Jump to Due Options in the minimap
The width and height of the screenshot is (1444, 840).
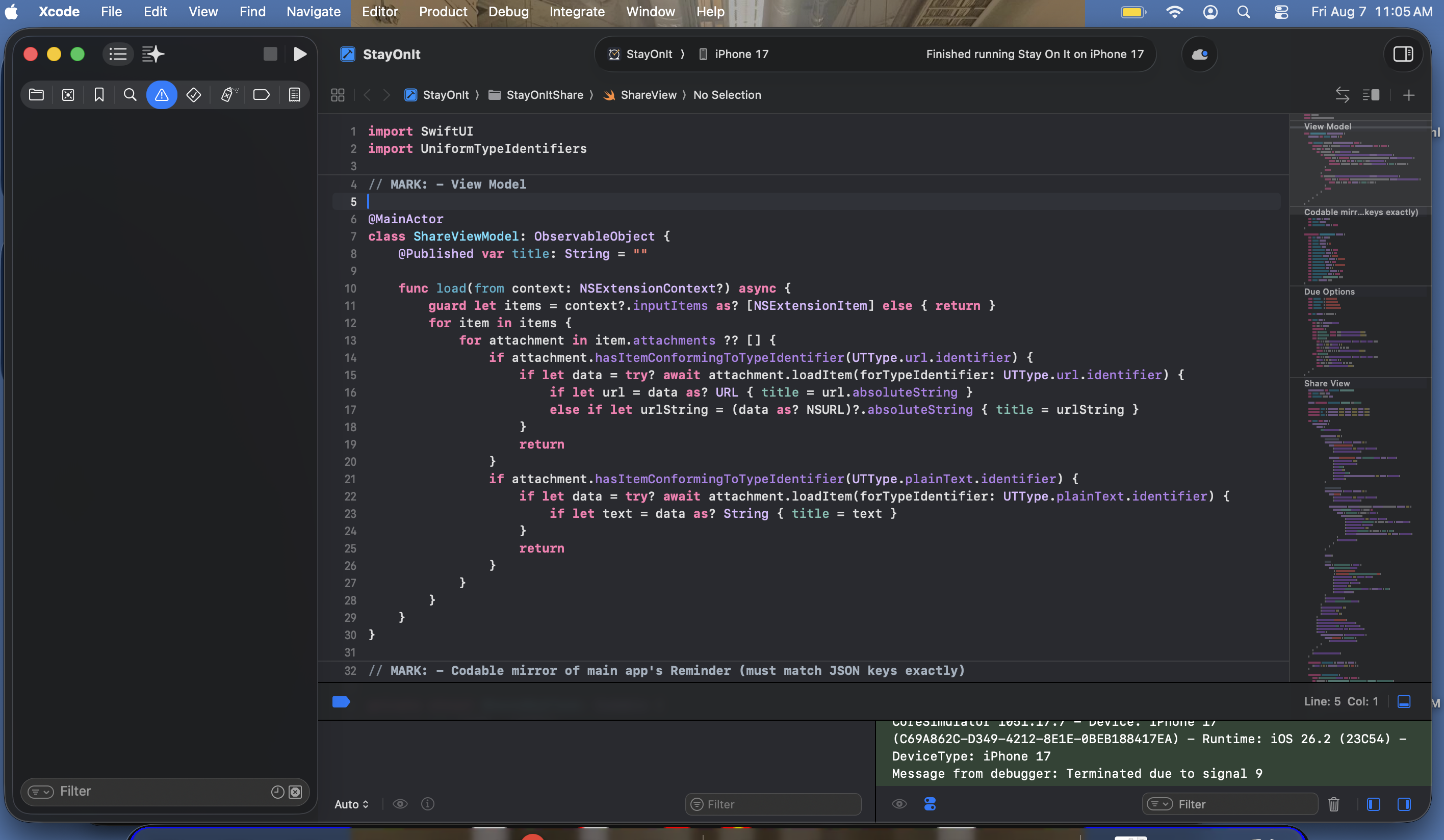1329,292
